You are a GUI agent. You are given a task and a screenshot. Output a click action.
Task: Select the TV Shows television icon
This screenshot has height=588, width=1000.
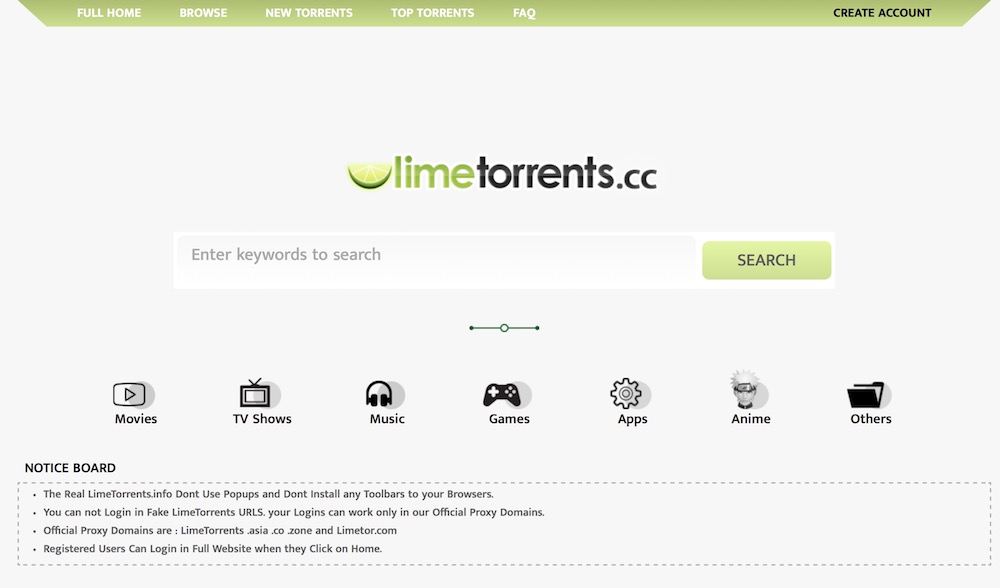(259, 393)
